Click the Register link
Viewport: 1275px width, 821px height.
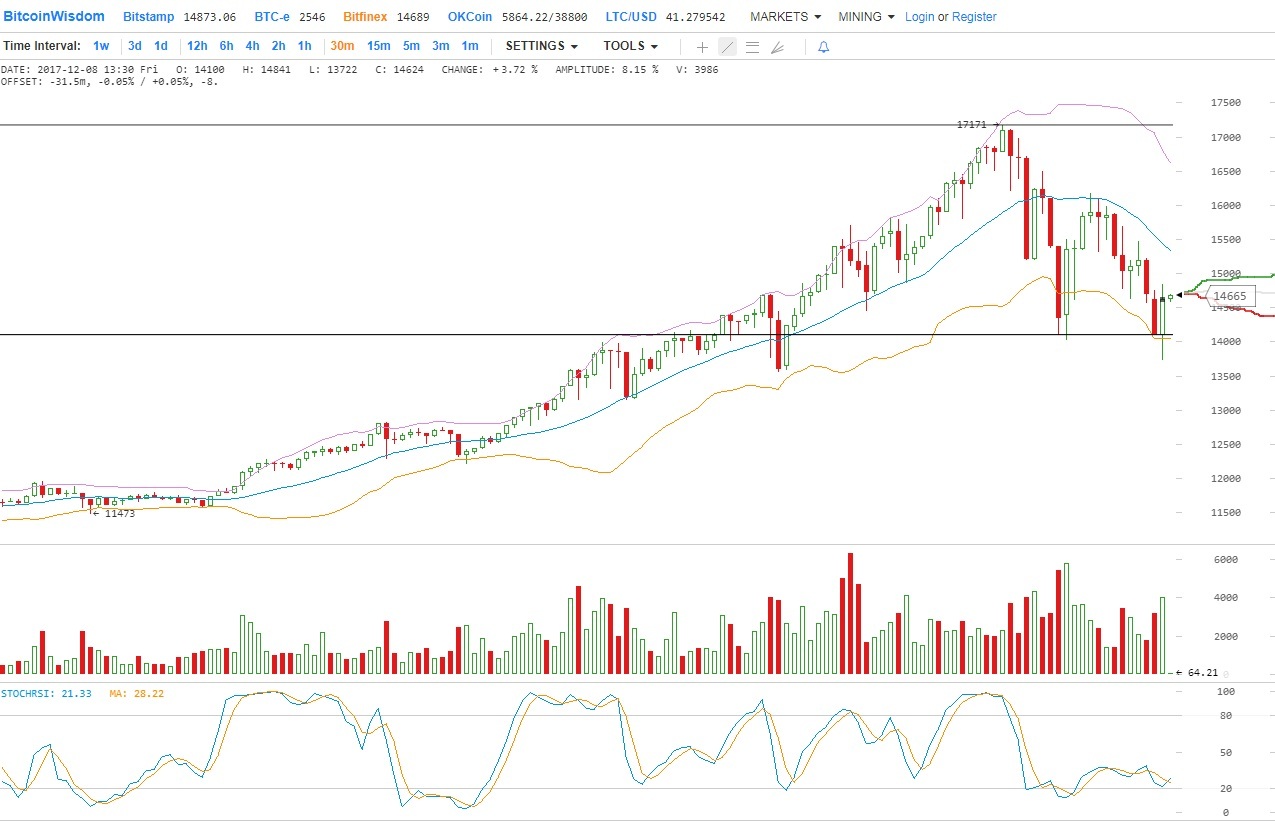click(x=974, y=17)
